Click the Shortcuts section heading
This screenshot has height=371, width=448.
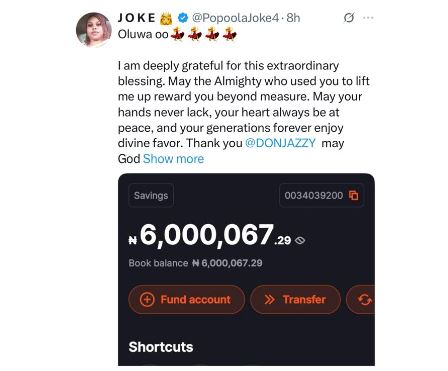[161, 347]
